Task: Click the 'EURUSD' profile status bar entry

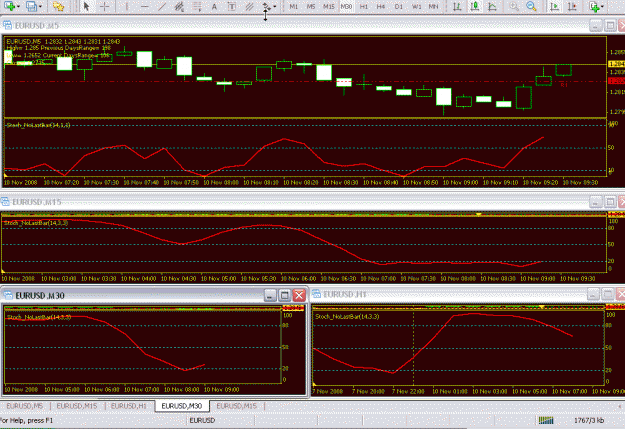Action: [202, 420]
